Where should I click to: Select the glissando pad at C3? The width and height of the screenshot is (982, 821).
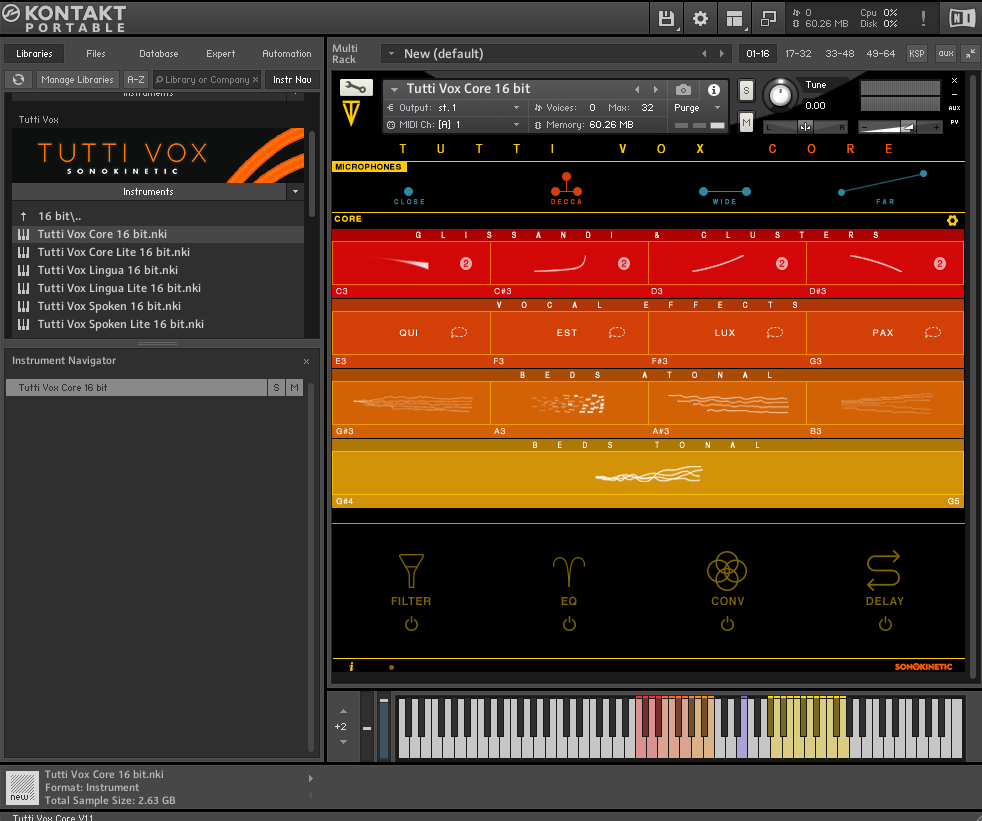coord(411,264)
